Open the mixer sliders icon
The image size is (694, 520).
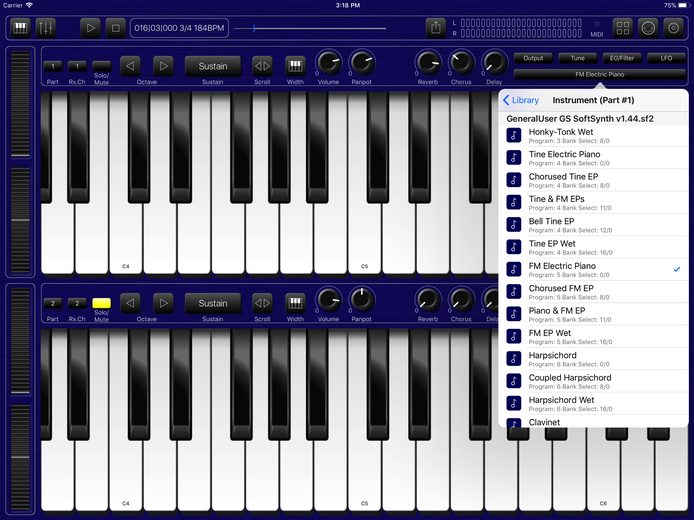click(x=46, y=28)
